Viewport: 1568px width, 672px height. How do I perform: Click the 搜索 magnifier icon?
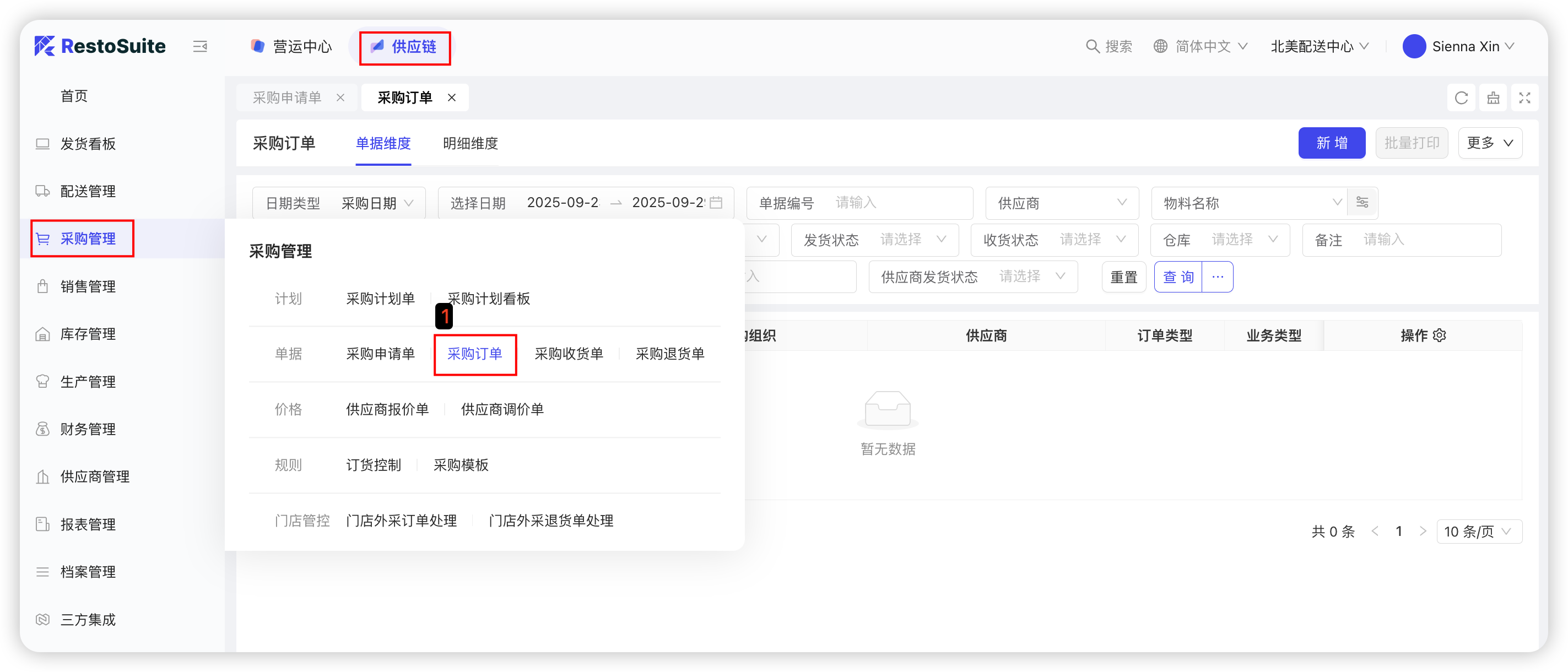(x=1093, y=46)
